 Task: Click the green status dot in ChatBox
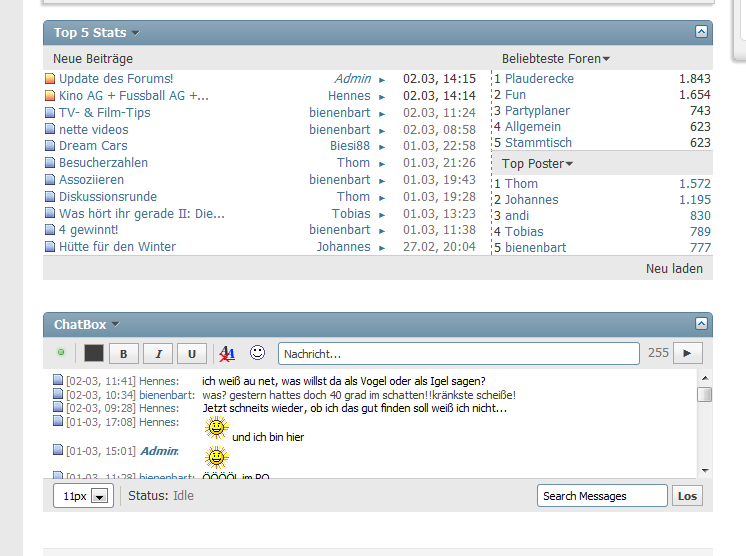coord(61,353)
